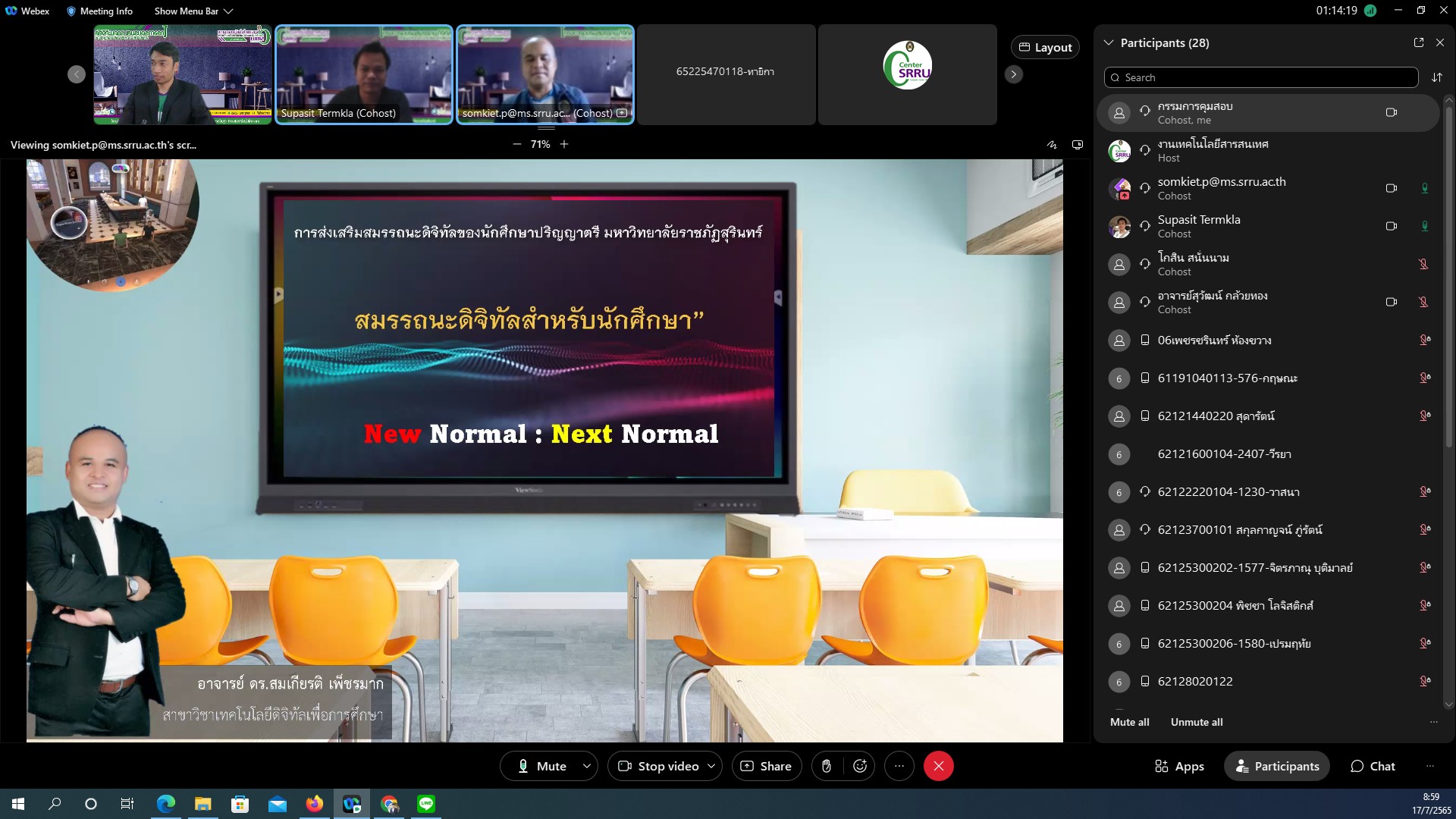
Task: Open the Meeting Info tab
Action: pos(99,11)
